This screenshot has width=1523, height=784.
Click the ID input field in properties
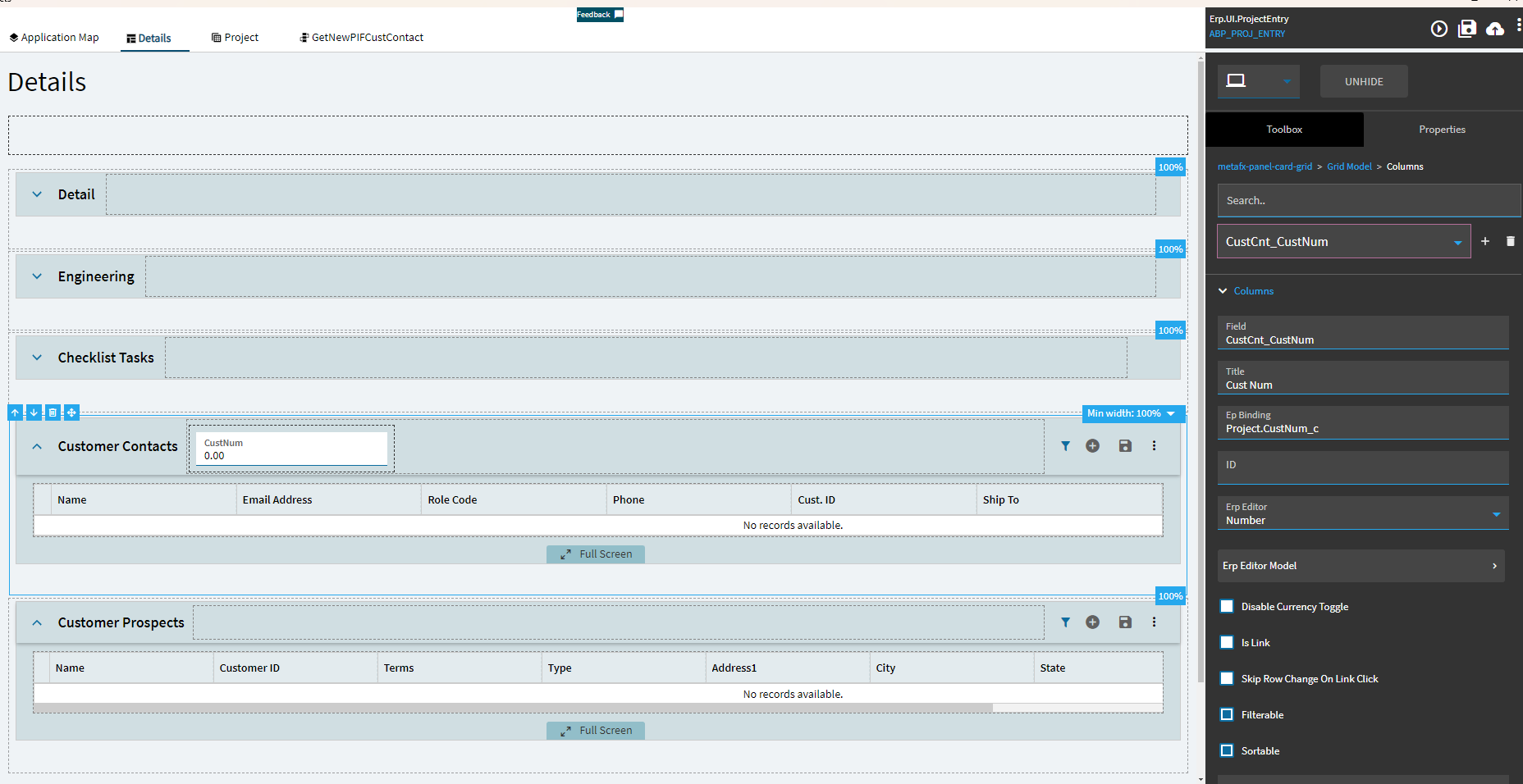[x=1363, y=467]
